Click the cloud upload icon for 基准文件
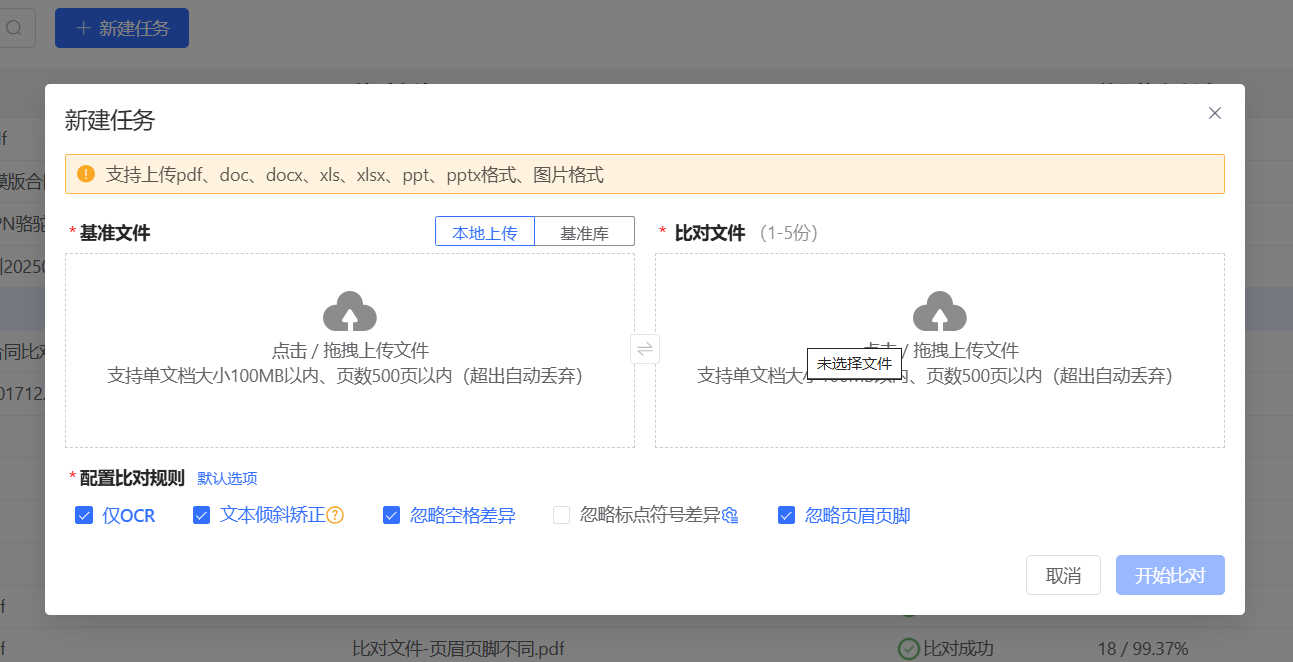1293x662 pixels. [x=349, y=312]
